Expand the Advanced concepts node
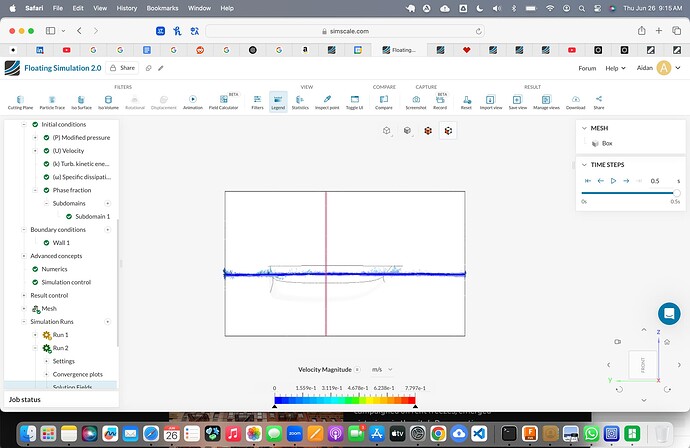Image resolution: width=690 pixels, height=448 pixels. click(x=24, y=256)
